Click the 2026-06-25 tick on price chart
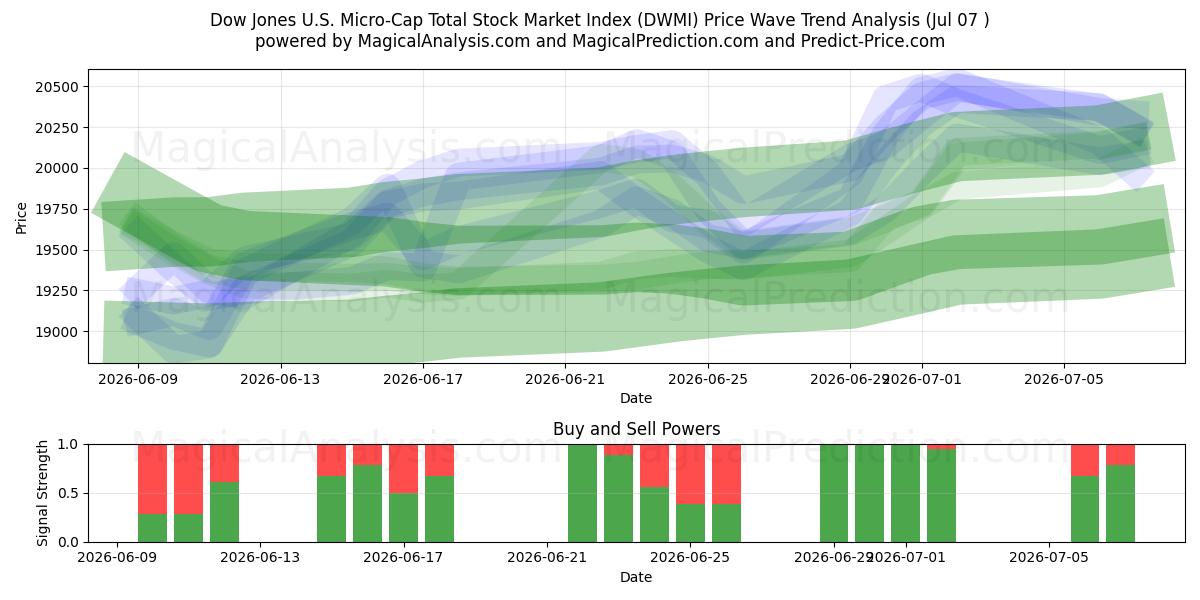 pyautogui.click(x=708, y=379)
